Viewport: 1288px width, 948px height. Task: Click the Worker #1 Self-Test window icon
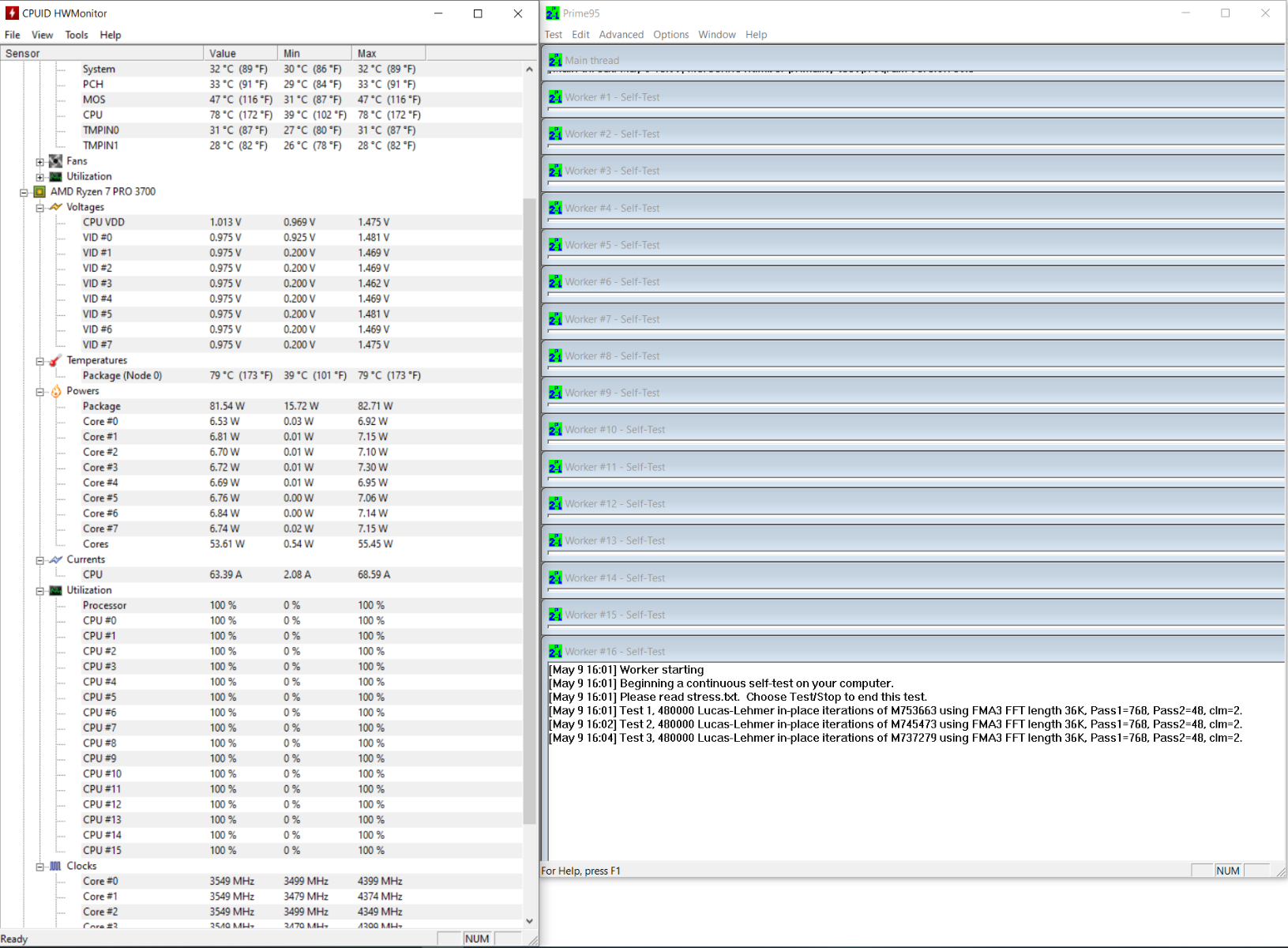(x=555, y=97)
